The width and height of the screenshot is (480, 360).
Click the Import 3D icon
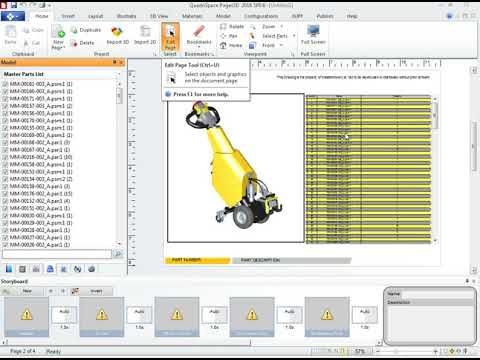[117, 32]
